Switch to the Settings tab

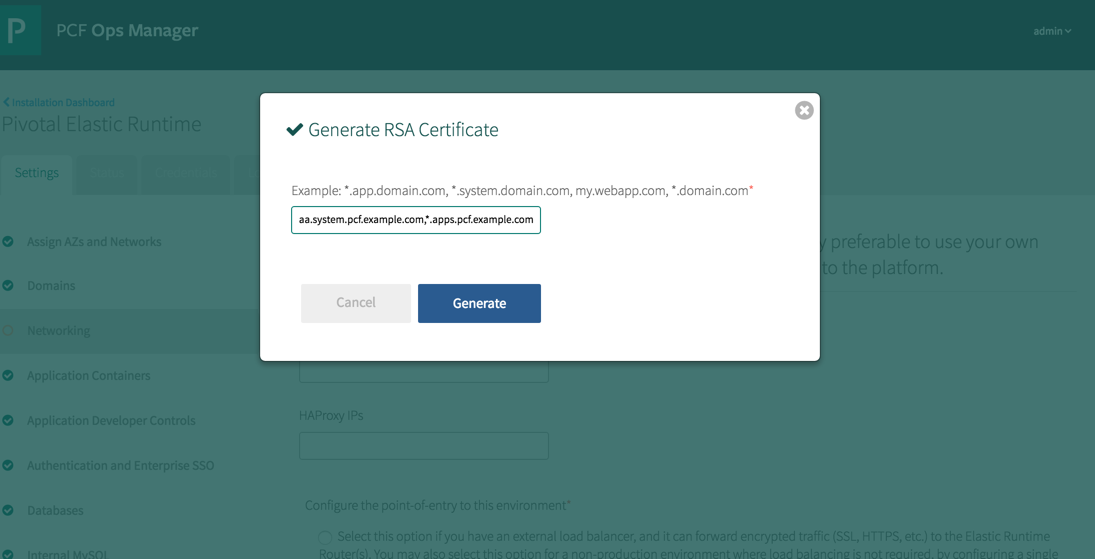point(37,173)
